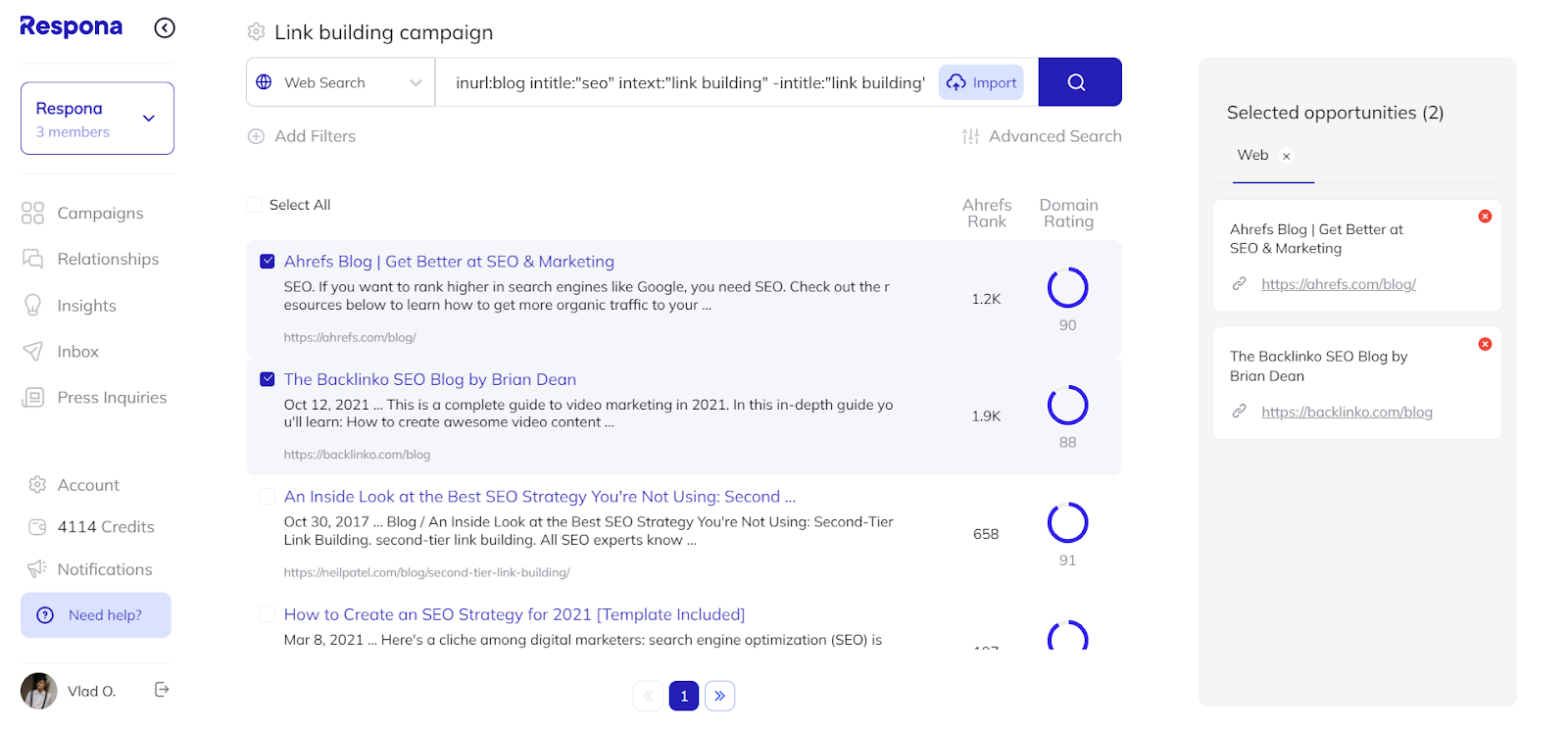The width and height of the screenshot is (1568, 729).
Task: Open the Ahrefs Blog result title link
Action: pyautogui.click(x=449, y=262)
